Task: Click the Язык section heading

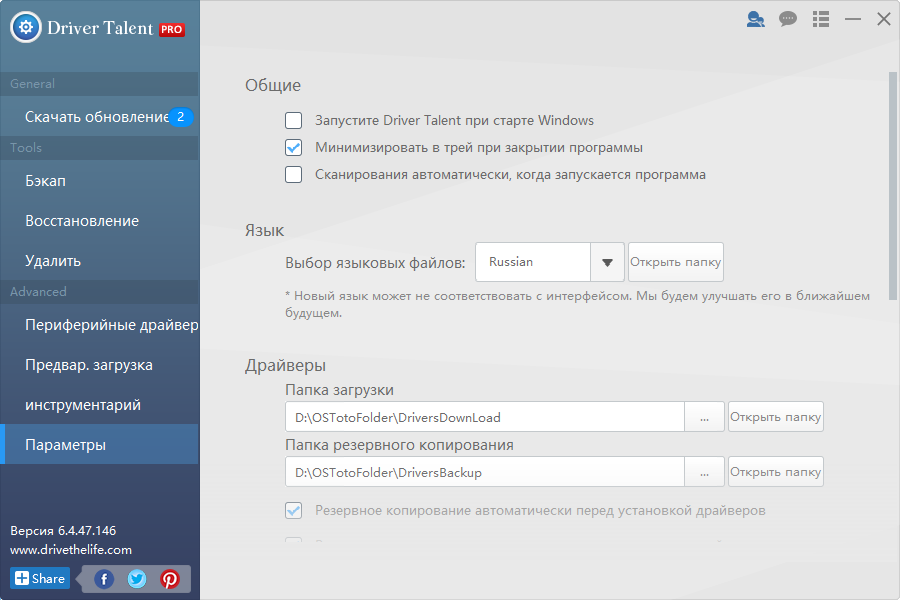Action: (x=265, y=230)
